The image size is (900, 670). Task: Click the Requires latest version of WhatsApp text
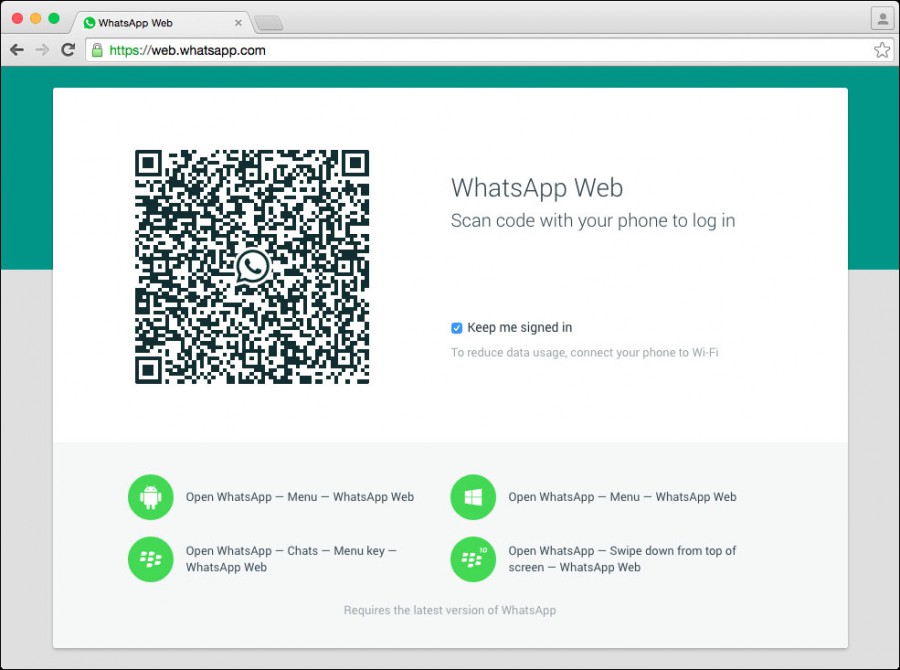(x=449, y=610)
